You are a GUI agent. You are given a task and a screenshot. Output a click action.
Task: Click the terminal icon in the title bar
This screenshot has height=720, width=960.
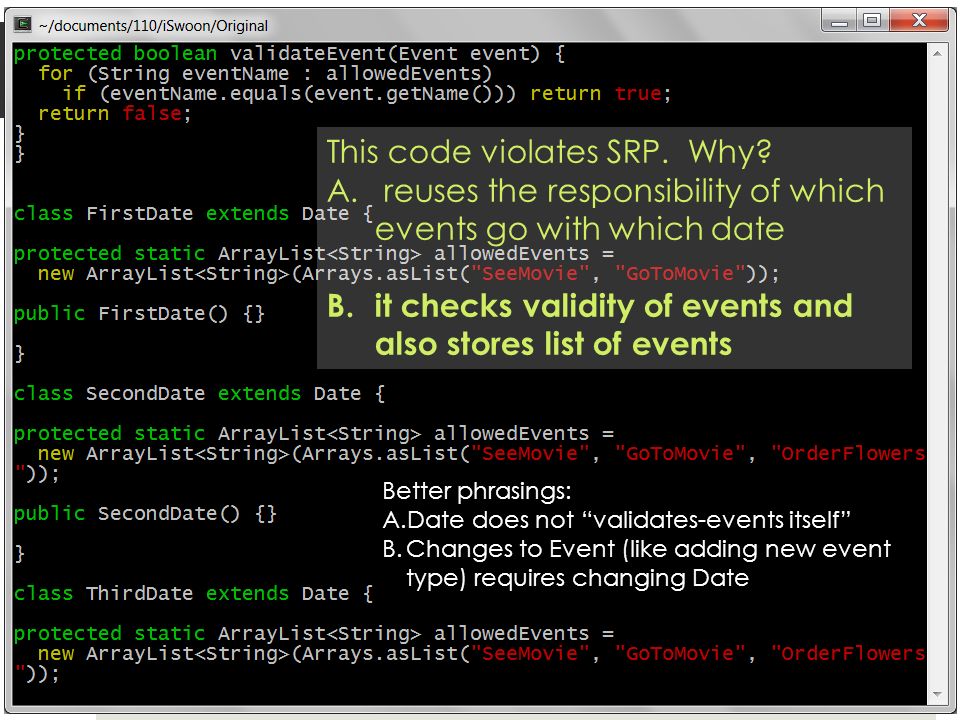23,24
